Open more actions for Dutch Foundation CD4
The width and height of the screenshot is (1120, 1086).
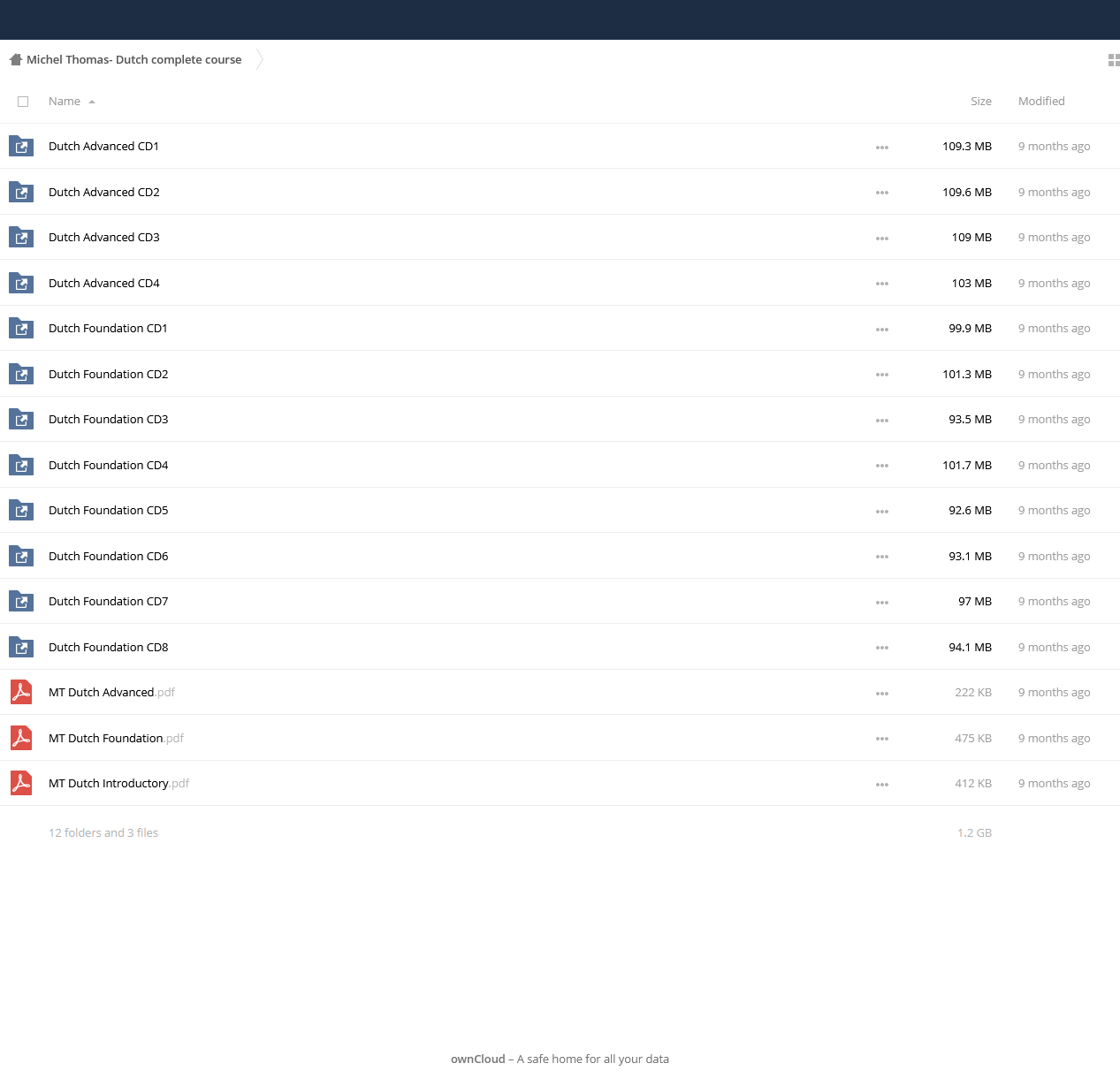coord(882,466)
